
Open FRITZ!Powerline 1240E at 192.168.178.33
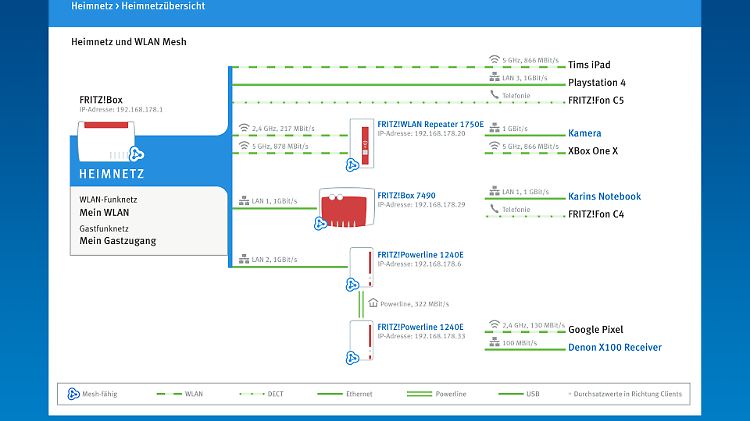[420, 327]
